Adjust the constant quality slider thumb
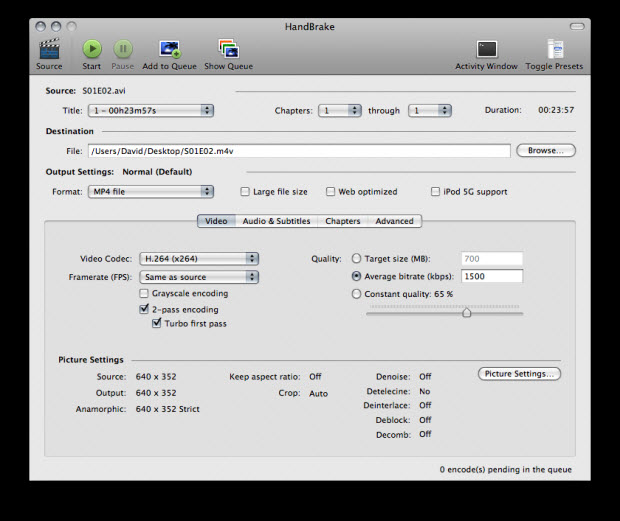This screenshot has width=620, height=521. [x=467, y=313]
